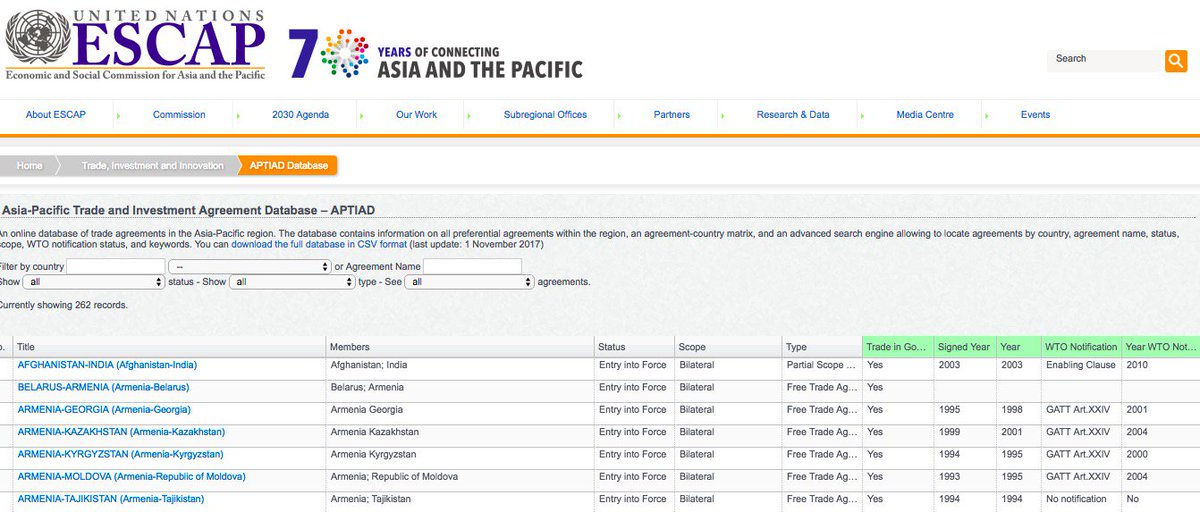Download the full database in CSV format
This screenshot has width=1200, height=512.
tap(319, 244)
